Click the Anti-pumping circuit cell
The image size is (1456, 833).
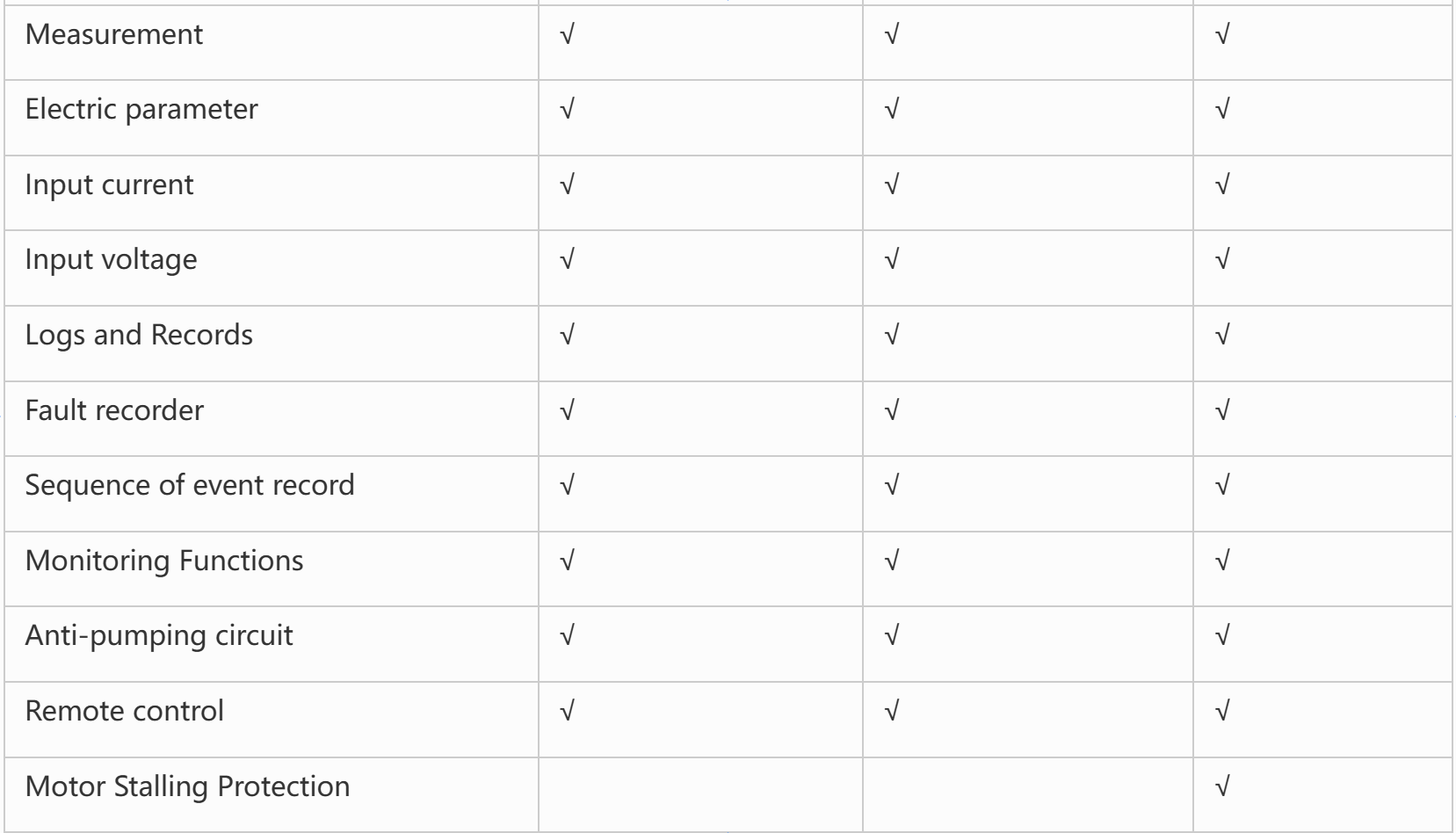pos(159,635)
